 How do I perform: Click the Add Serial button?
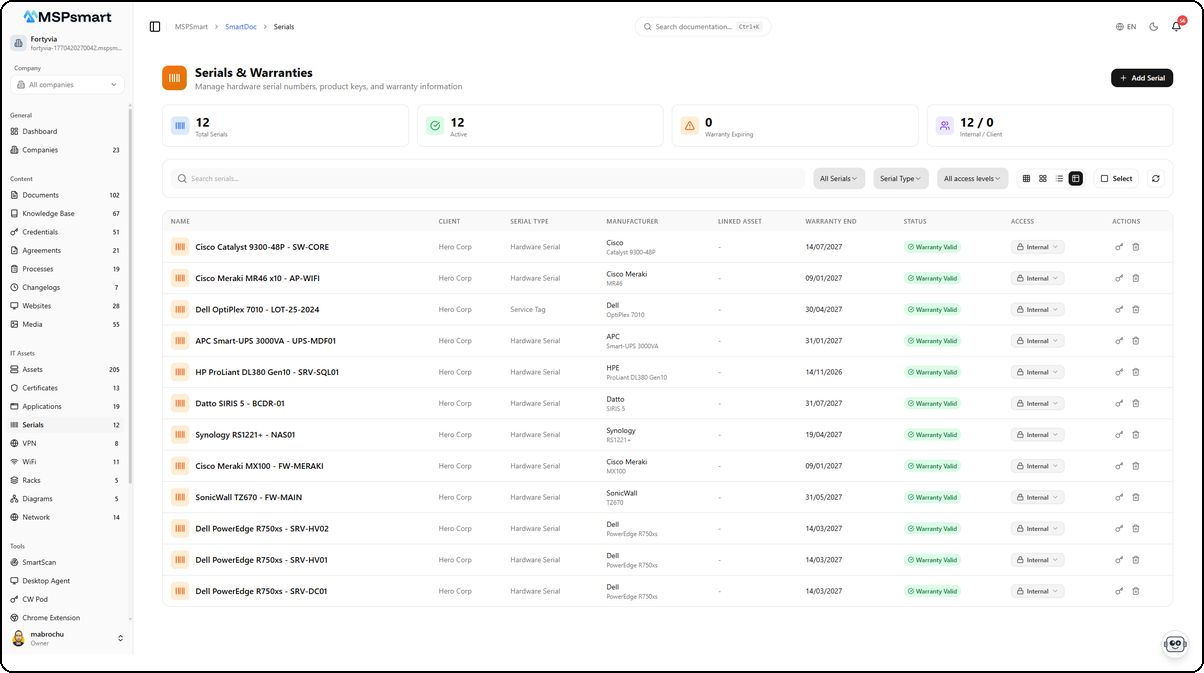click(x=1141, y=78)
